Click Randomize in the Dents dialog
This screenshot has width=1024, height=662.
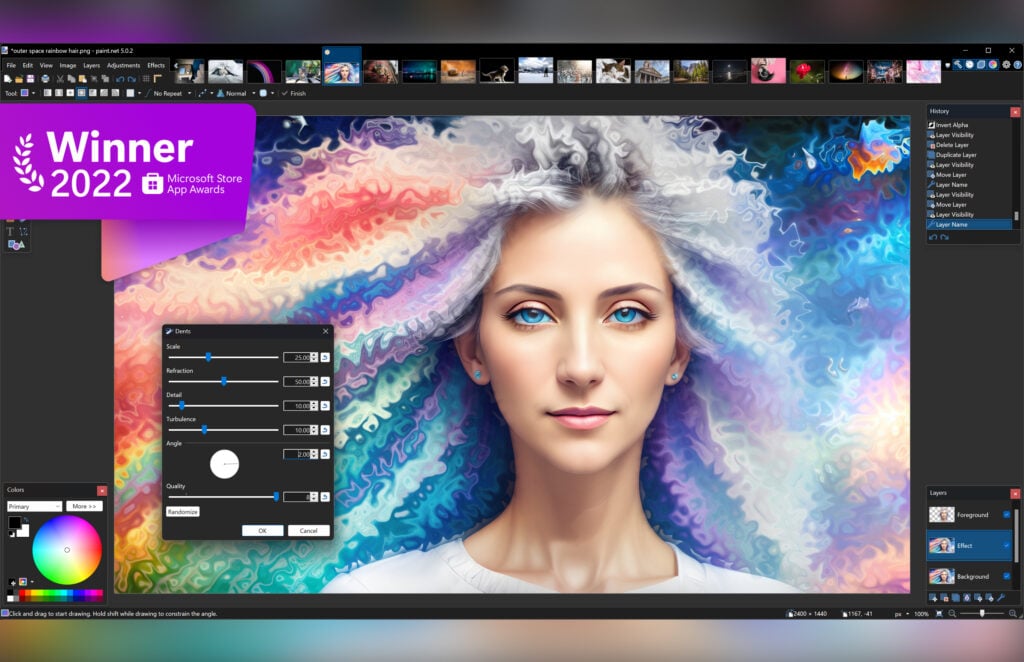coord(185,510)
